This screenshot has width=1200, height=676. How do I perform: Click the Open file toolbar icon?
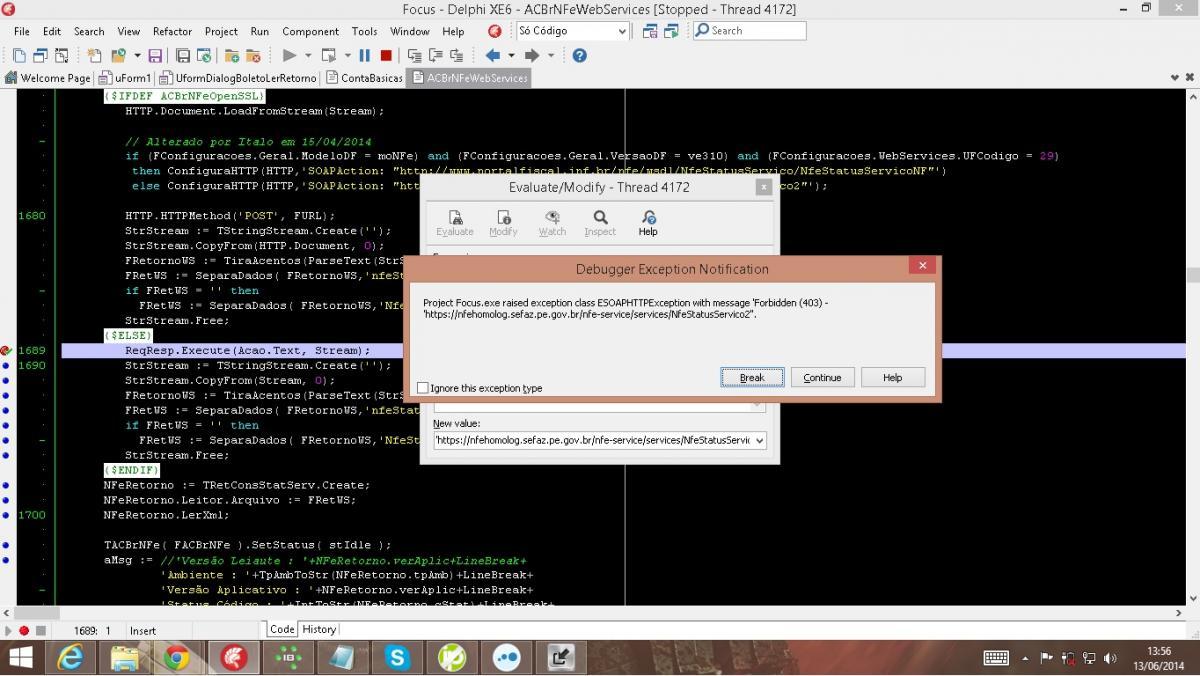click(x=118, y=56)
